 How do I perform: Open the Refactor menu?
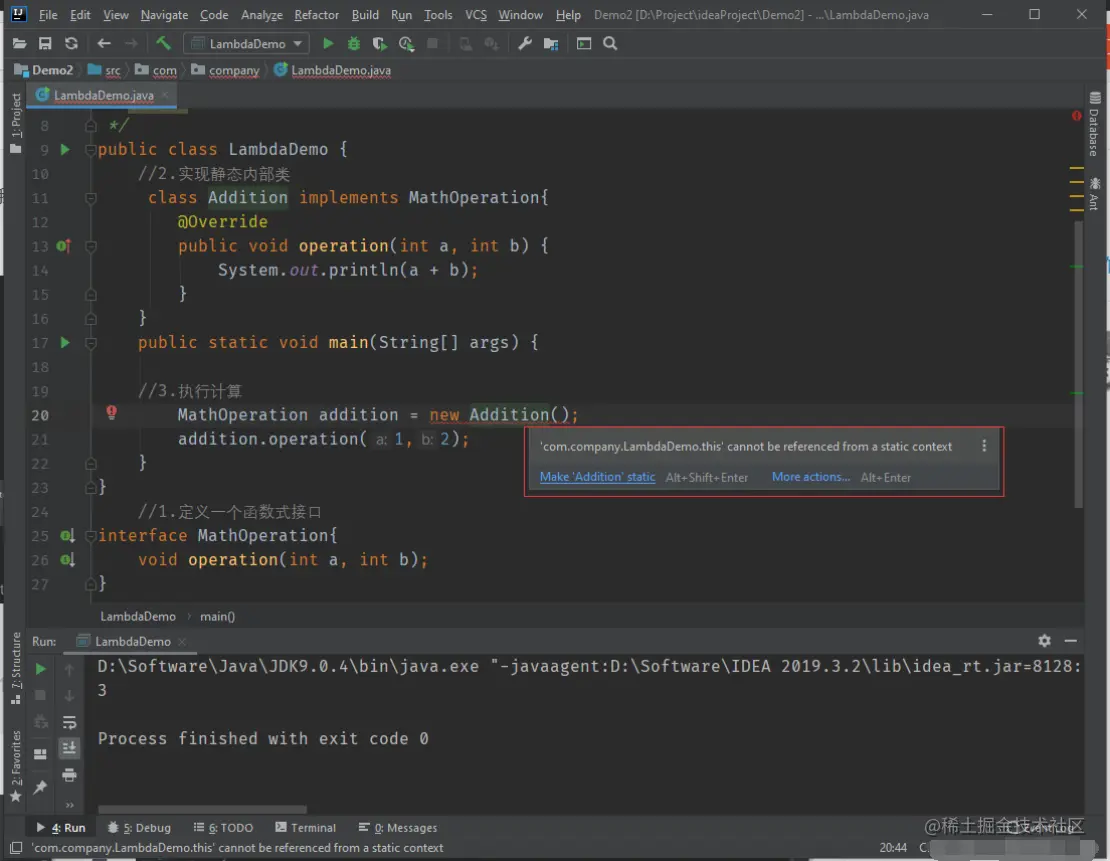pos(316,15)
